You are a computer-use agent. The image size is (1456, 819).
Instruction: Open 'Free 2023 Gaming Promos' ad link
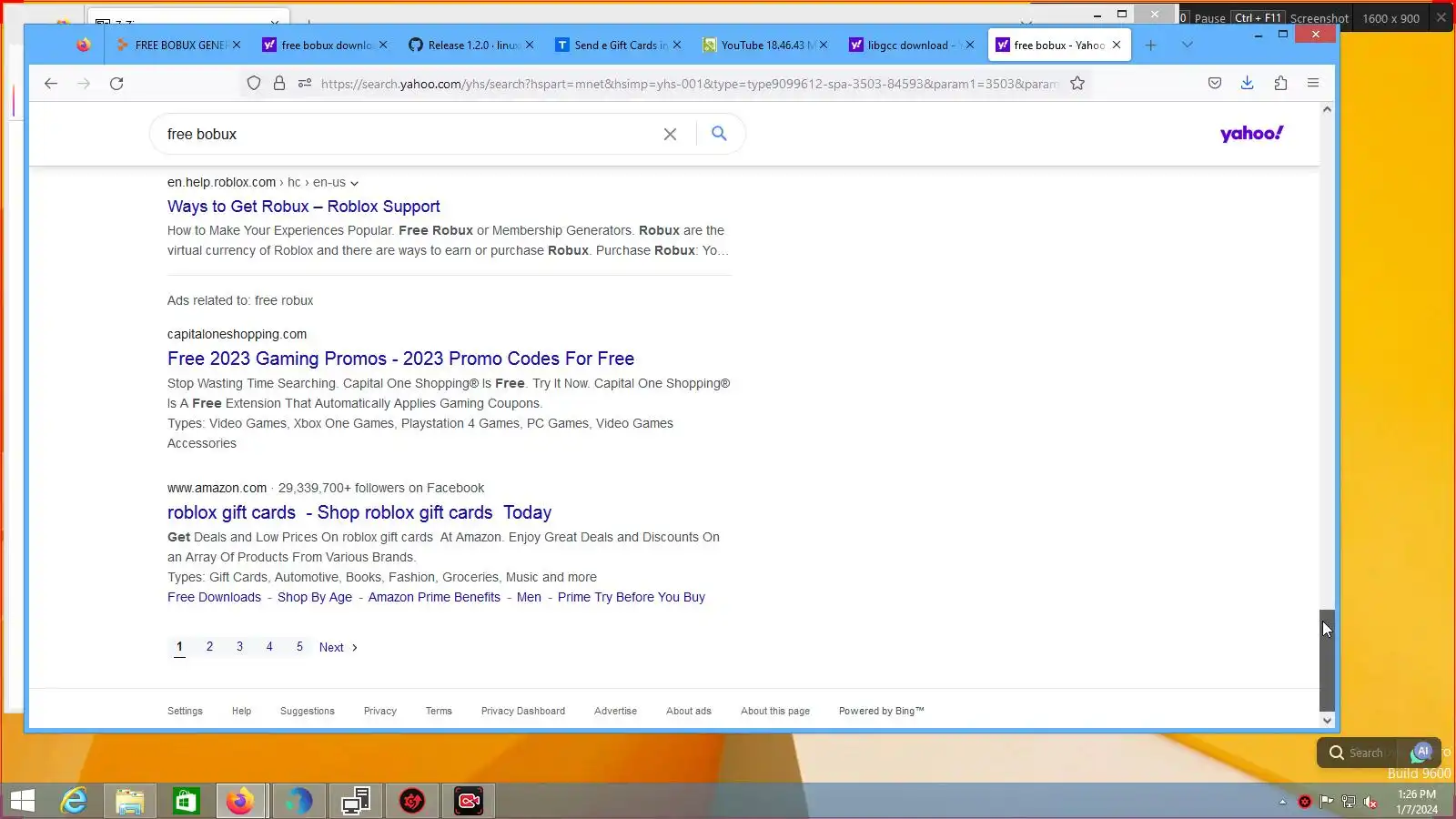point(400,359)
